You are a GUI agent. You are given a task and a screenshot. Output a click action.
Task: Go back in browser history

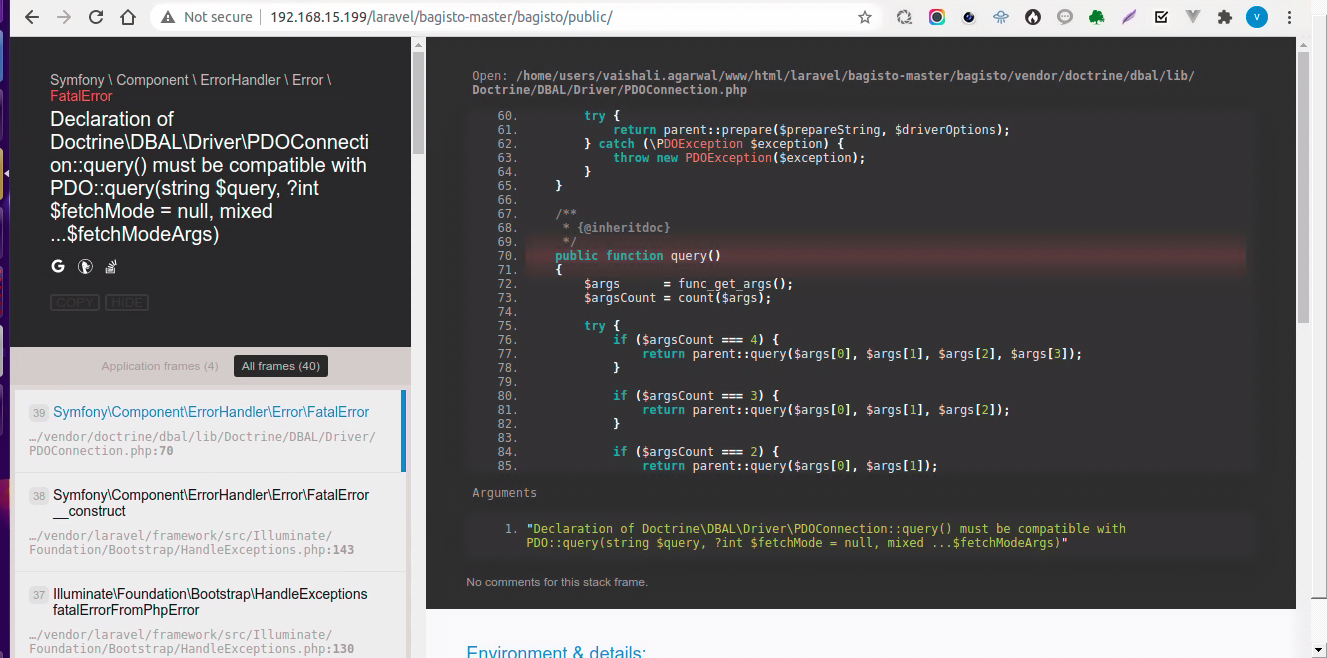pos(31,17)
